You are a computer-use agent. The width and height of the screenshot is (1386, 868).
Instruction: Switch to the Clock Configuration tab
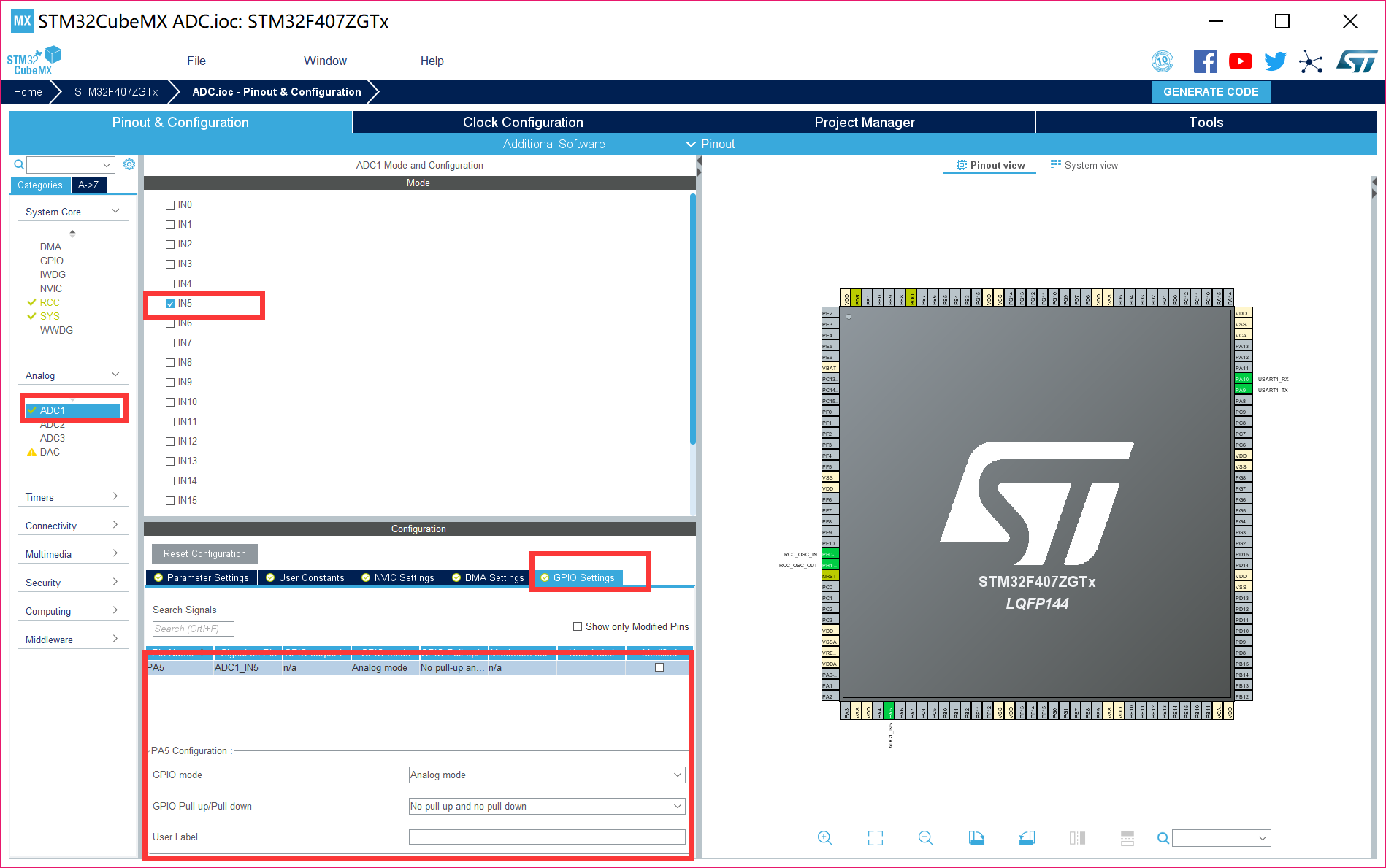pyautogui.click(x=522, y=122)
